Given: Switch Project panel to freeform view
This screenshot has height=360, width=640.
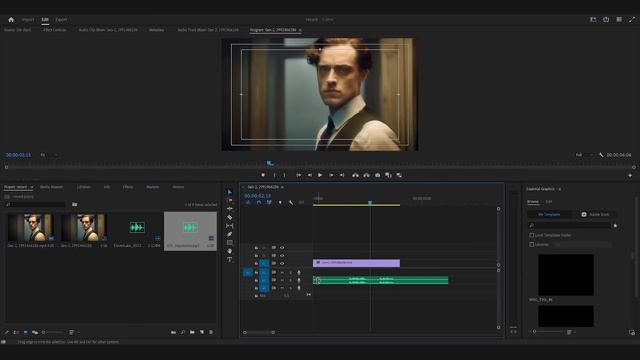Looking at the screenshot, I should (x=35, y=332).
